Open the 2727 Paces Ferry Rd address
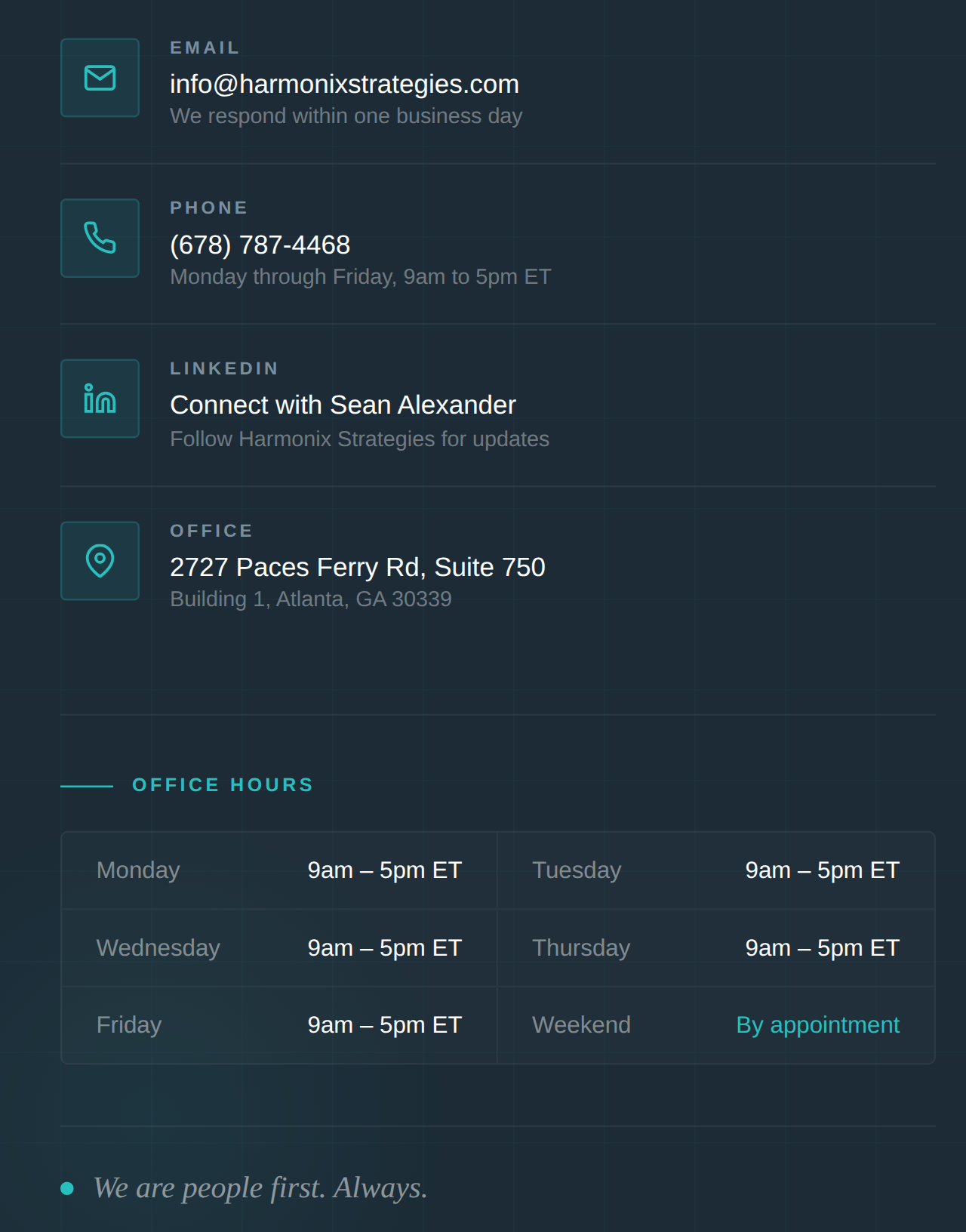Viewport: 966px width, 1232px height. point(357,567)
